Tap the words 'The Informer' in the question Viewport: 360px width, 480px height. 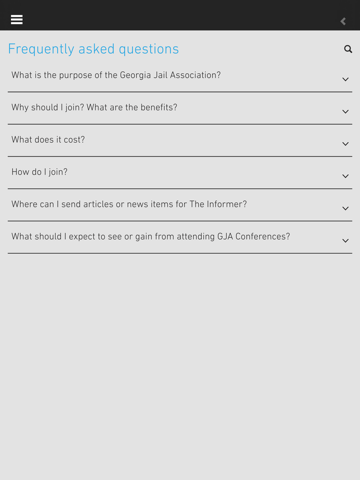pos(218,204)
